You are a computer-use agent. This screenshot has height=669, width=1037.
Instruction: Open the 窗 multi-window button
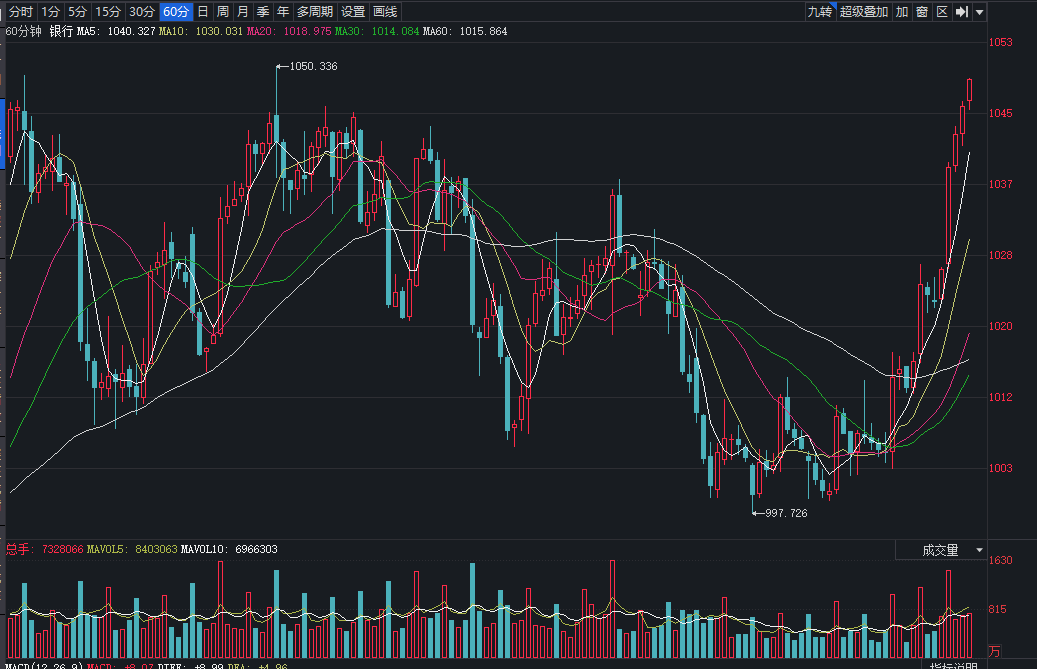pyautogui.click(x=922, y=12)
